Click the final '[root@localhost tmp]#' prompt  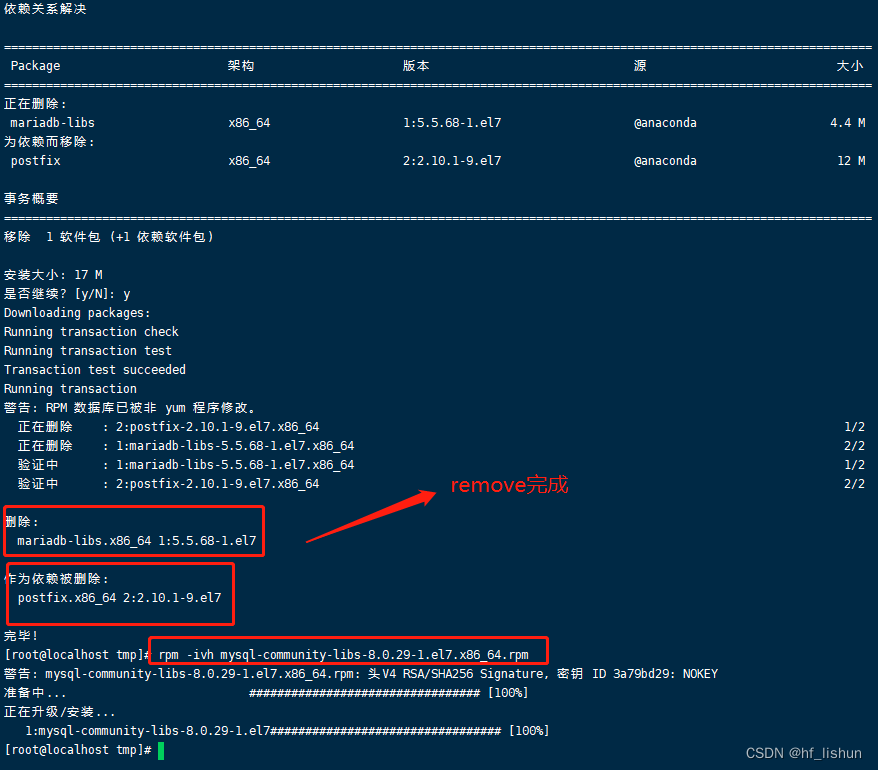[x=78, y=750]
